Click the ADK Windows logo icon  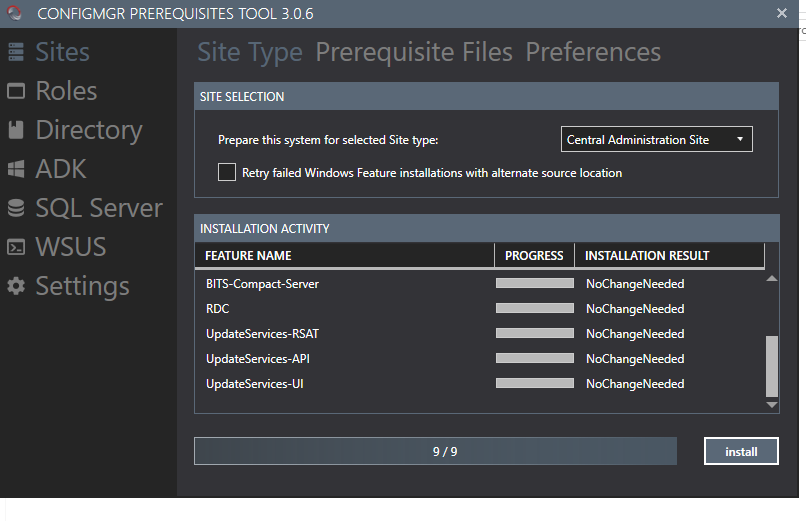coord(16,169)
